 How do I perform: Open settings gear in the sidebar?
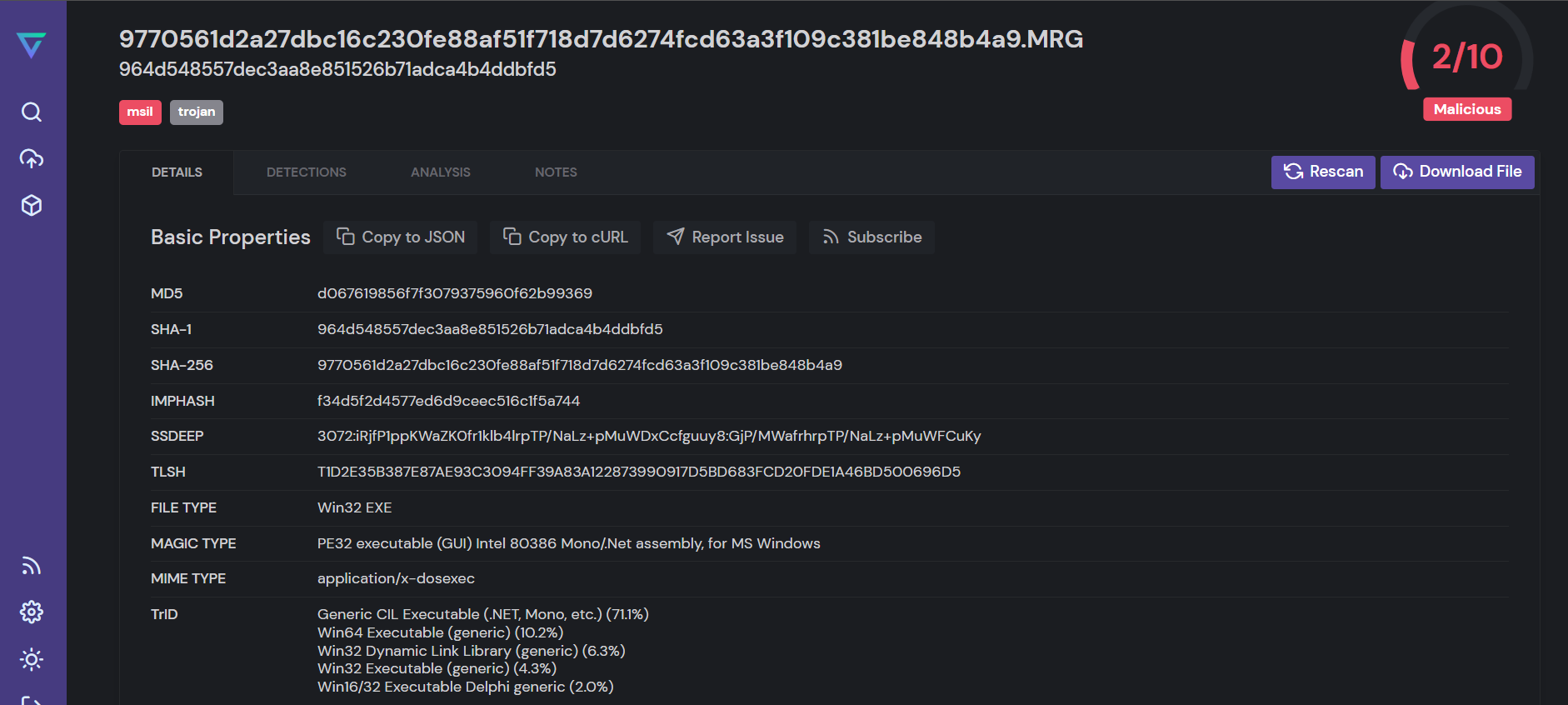[32, 612]
